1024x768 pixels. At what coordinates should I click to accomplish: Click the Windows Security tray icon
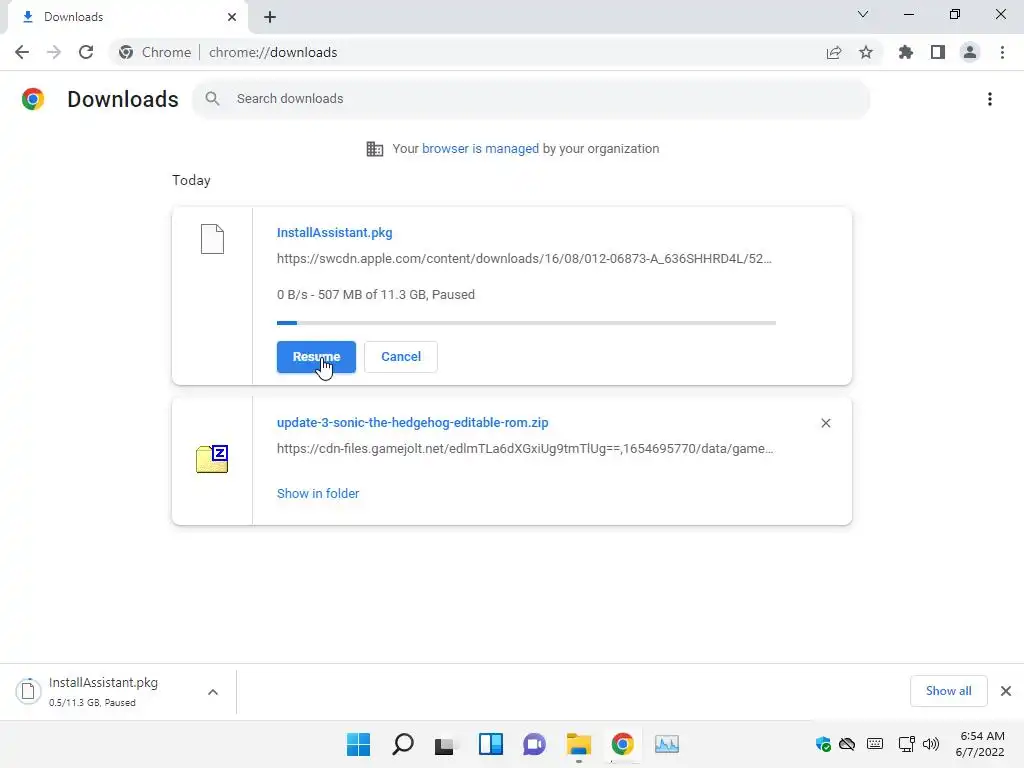click(823, 744)
